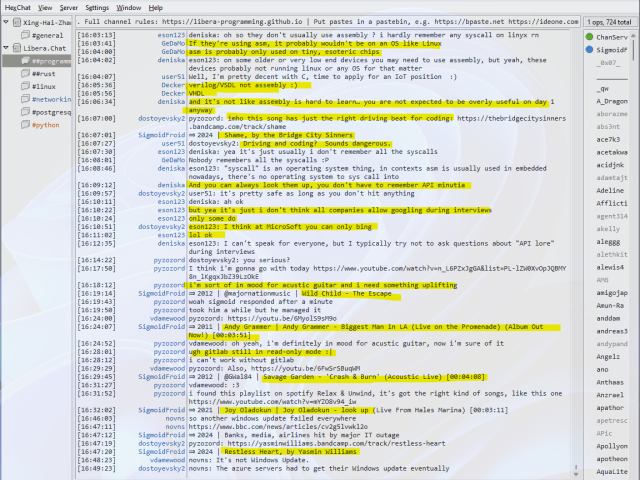
Task: Collapse the Xing-Hai-Zhao server tree
Action: coord(6,21)
